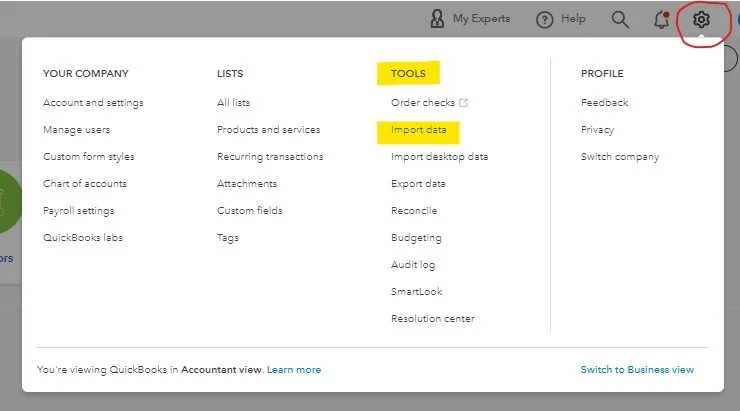The width and height of the screenshot is (740, 411).
Task: Click Order checks
Action: pyautogui.click(x=423, y=102)
